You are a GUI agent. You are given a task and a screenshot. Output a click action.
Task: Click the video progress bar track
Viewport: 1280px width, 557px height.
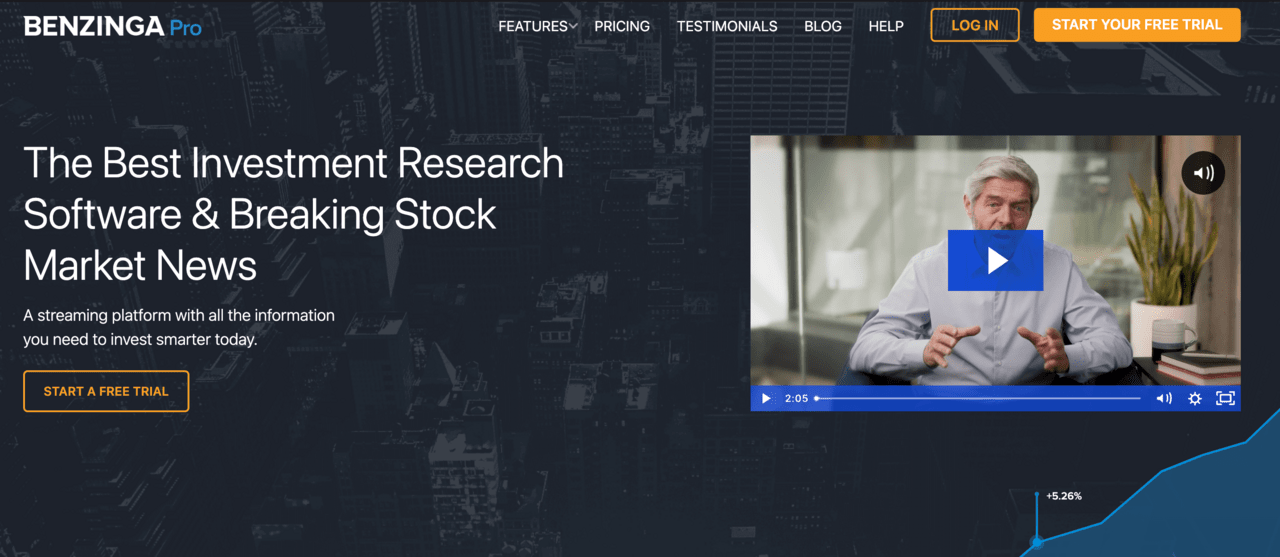pos(978,398)
